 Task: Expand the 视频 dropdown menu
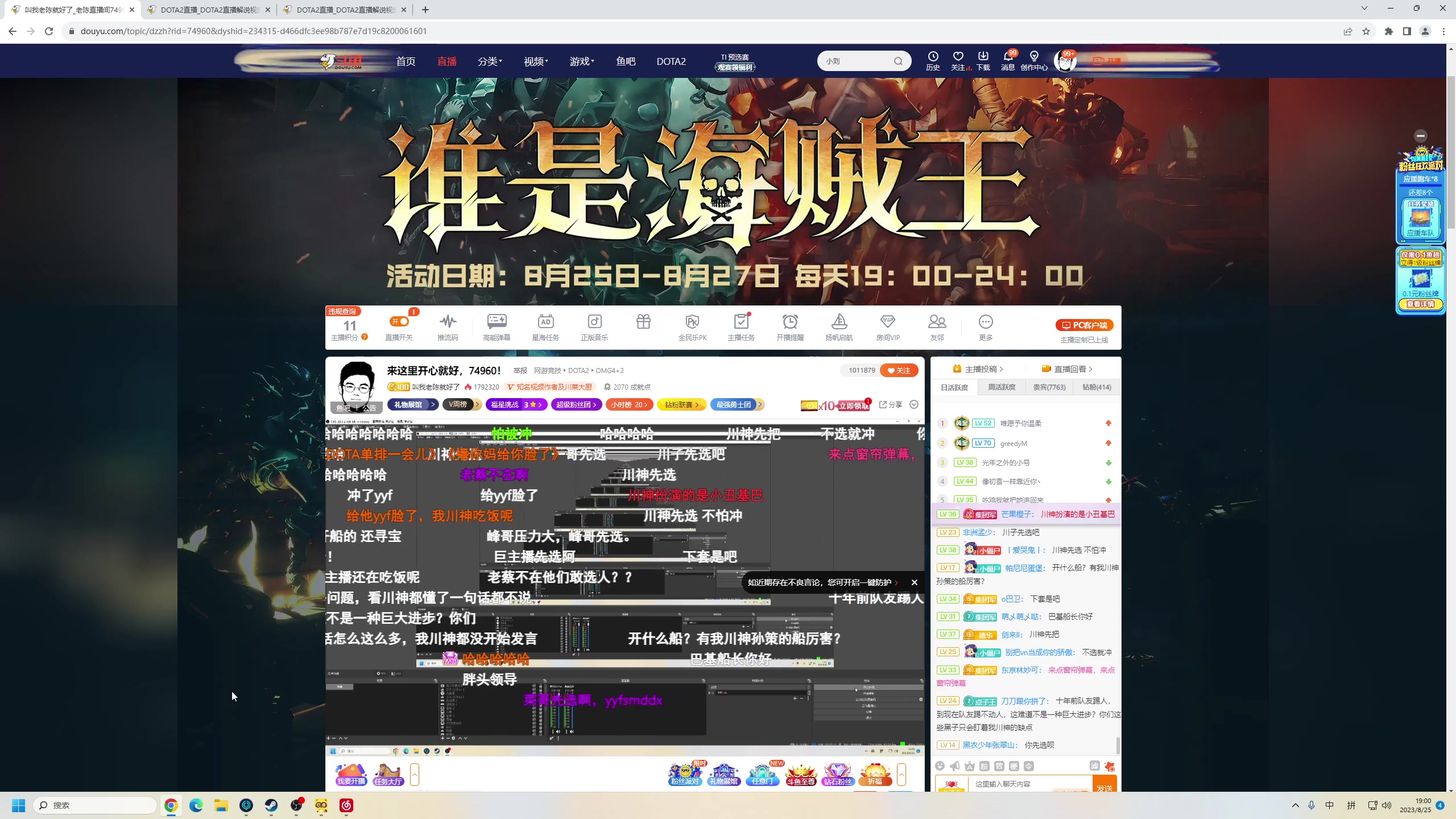click(536, 61)
